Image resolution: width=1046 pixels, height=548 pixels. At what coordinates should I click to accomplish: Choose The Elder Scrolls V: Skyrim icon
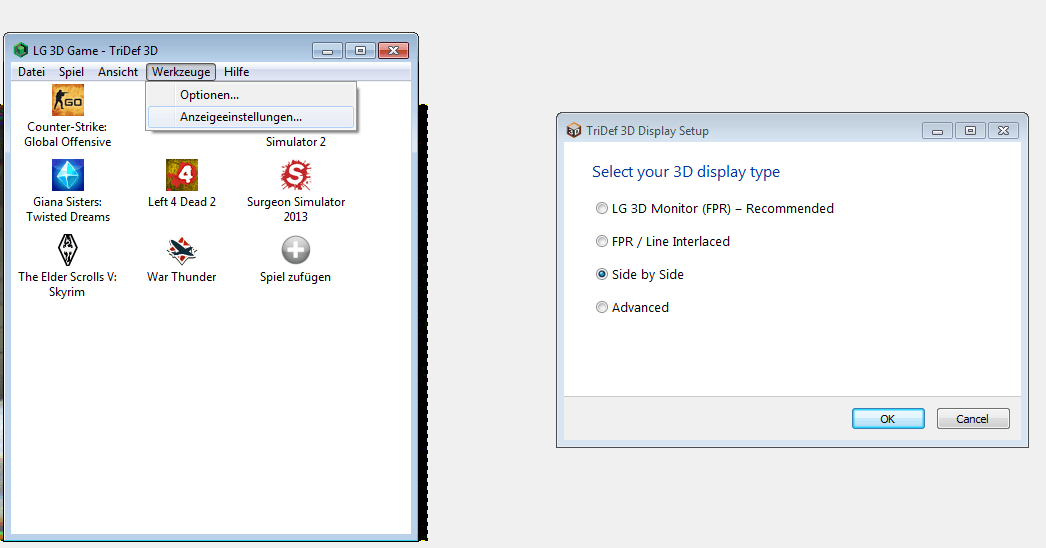tap(67, 250)
